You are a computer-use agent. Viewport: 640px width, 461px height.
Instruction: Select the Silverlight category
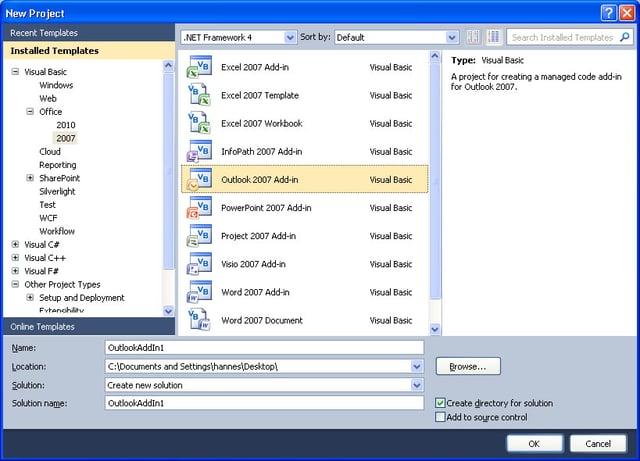[57, 192]
